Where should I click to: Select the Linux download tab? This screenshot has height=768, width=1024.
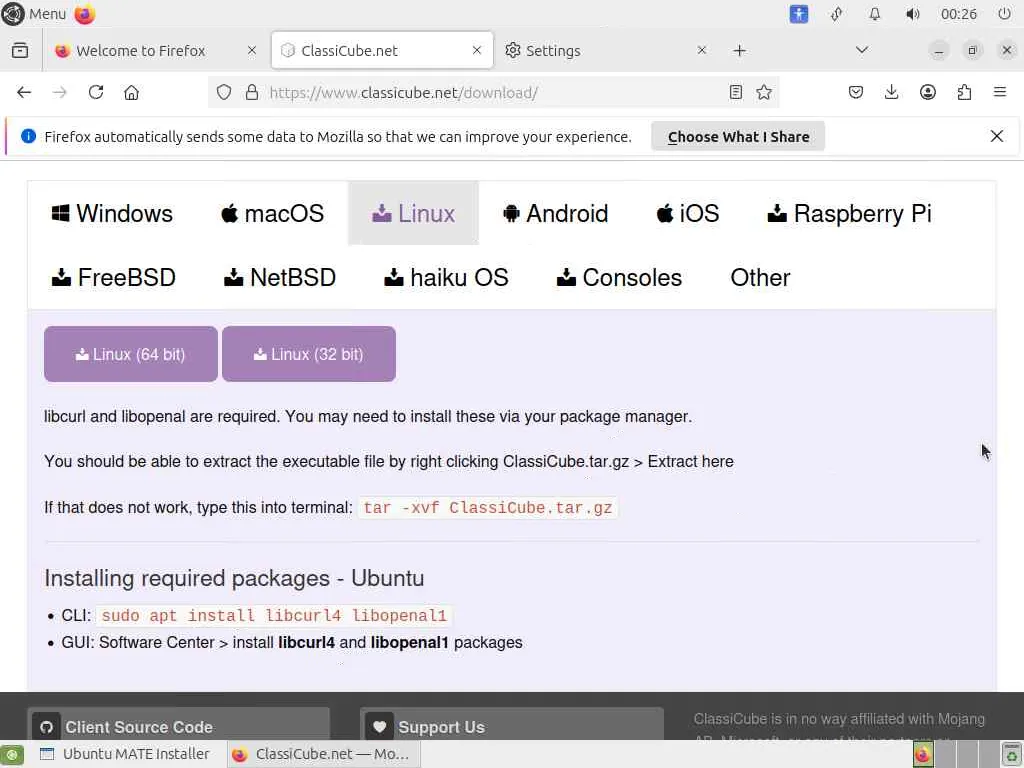pos(413,214)
